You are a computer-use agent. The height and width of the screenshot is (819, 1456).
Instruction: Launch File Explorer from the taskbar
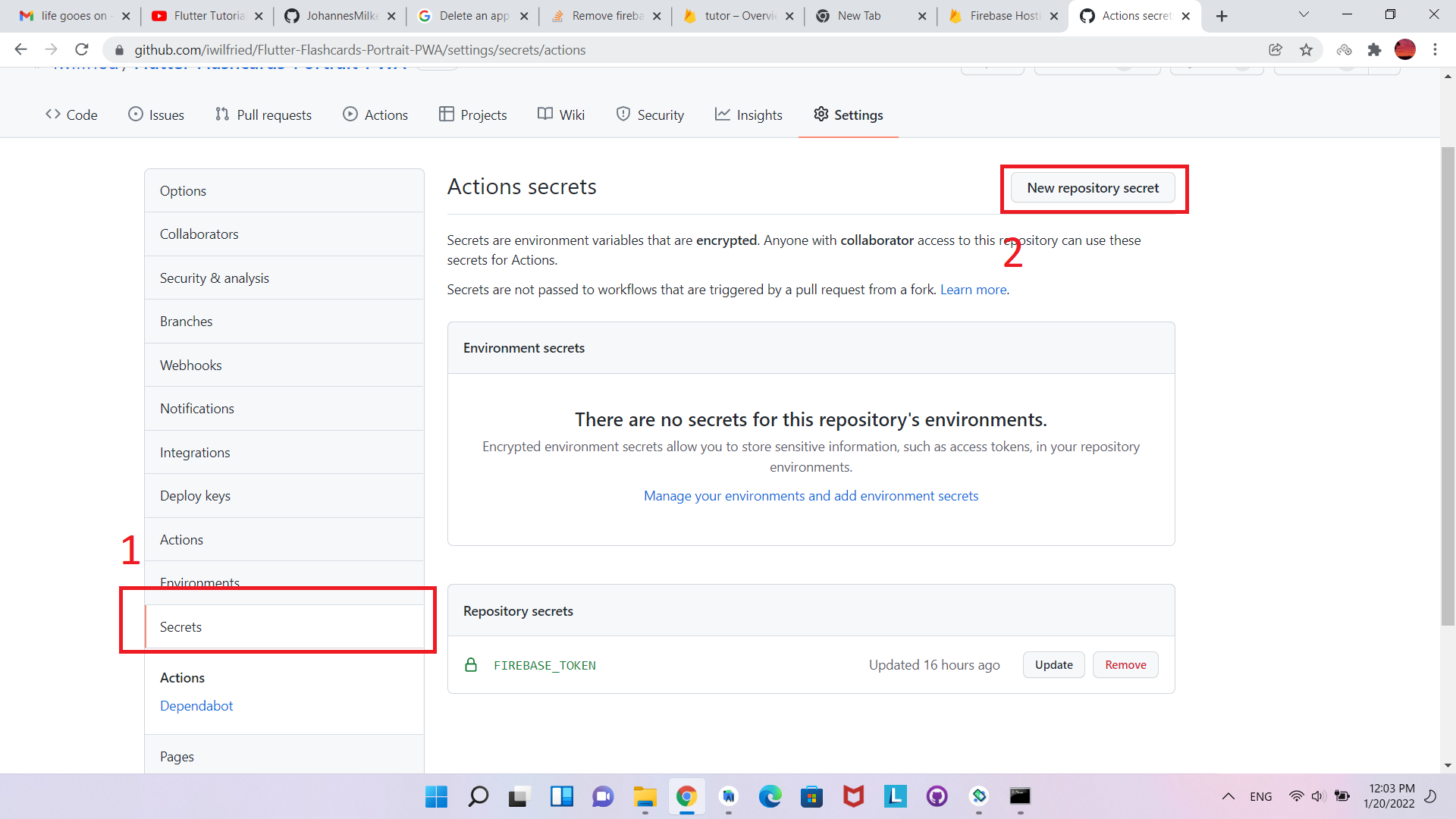tap(644, 797)
